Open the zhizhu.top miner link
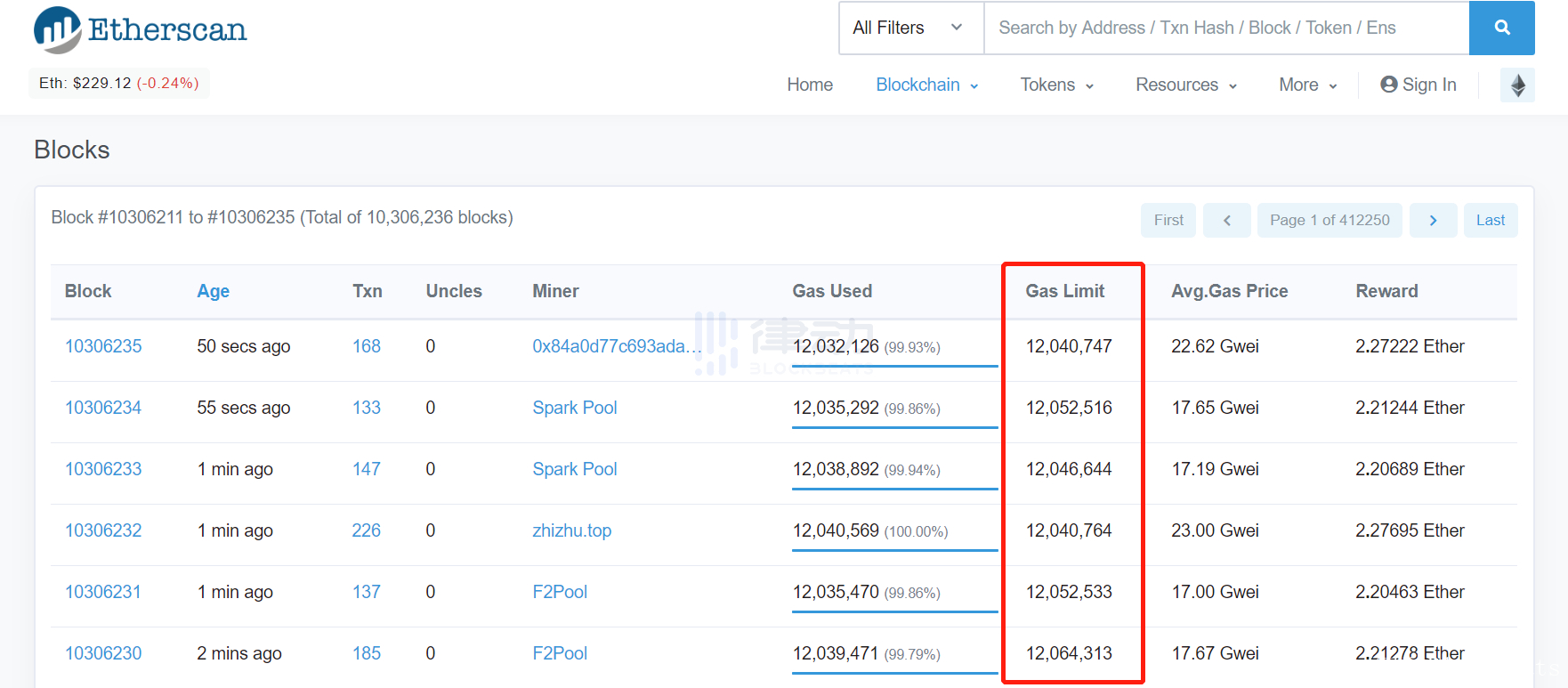 click(572, 530)
